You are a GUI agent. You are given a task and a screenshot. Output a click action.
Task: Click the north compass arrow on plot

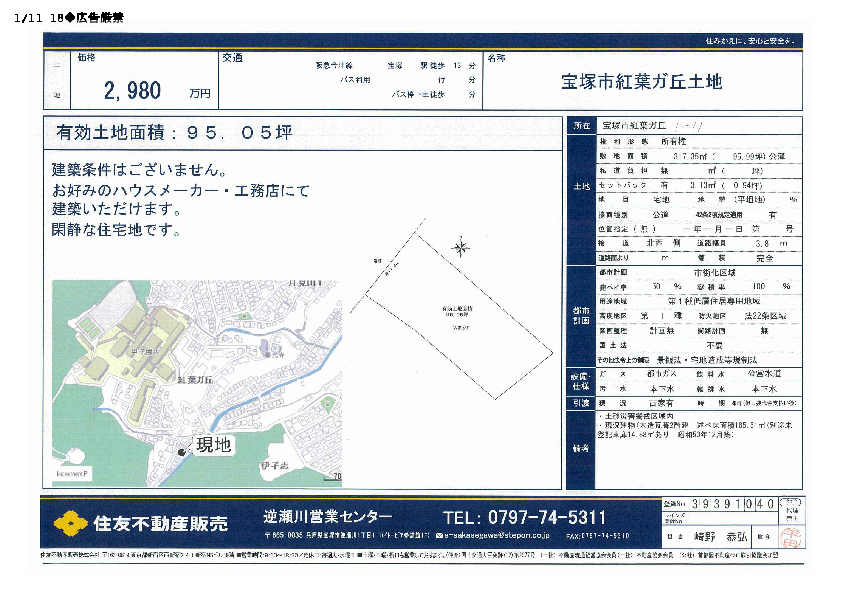(461, 245)
